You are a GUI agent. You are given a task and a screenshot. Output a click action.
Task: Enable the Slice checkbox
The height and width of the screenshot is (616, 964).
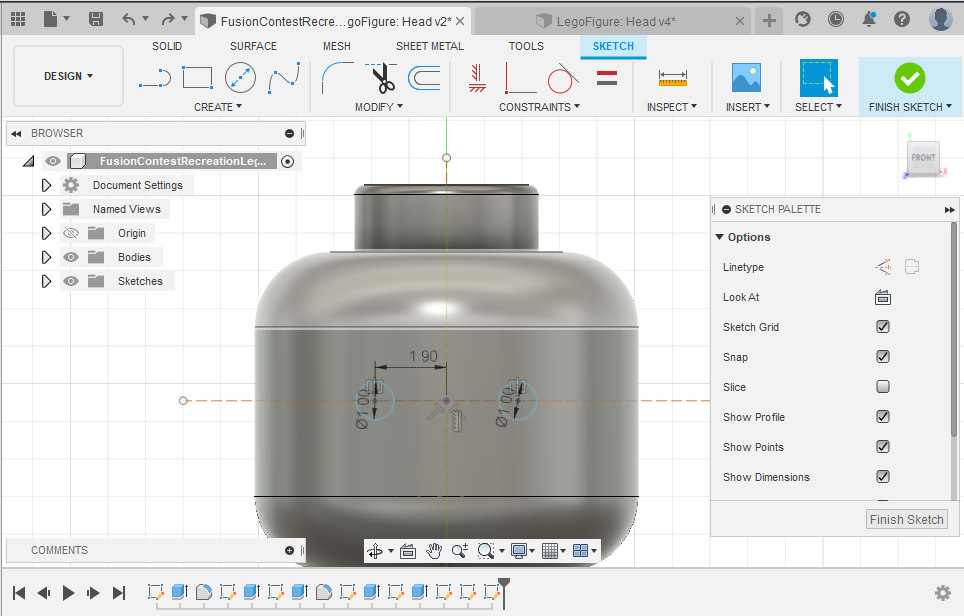tap(883, 387)
